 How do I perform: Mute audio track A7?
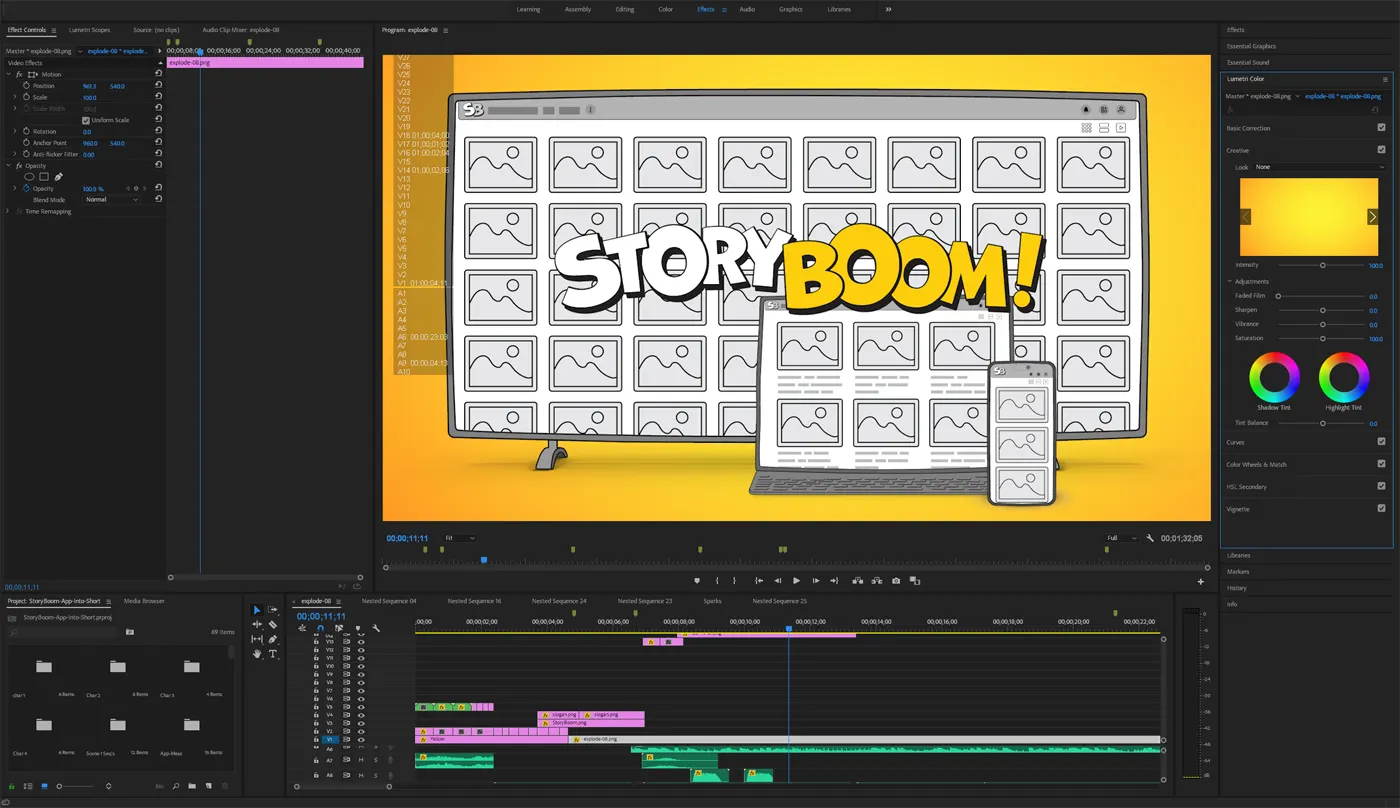pyautogui.click(x=361, y=760)
